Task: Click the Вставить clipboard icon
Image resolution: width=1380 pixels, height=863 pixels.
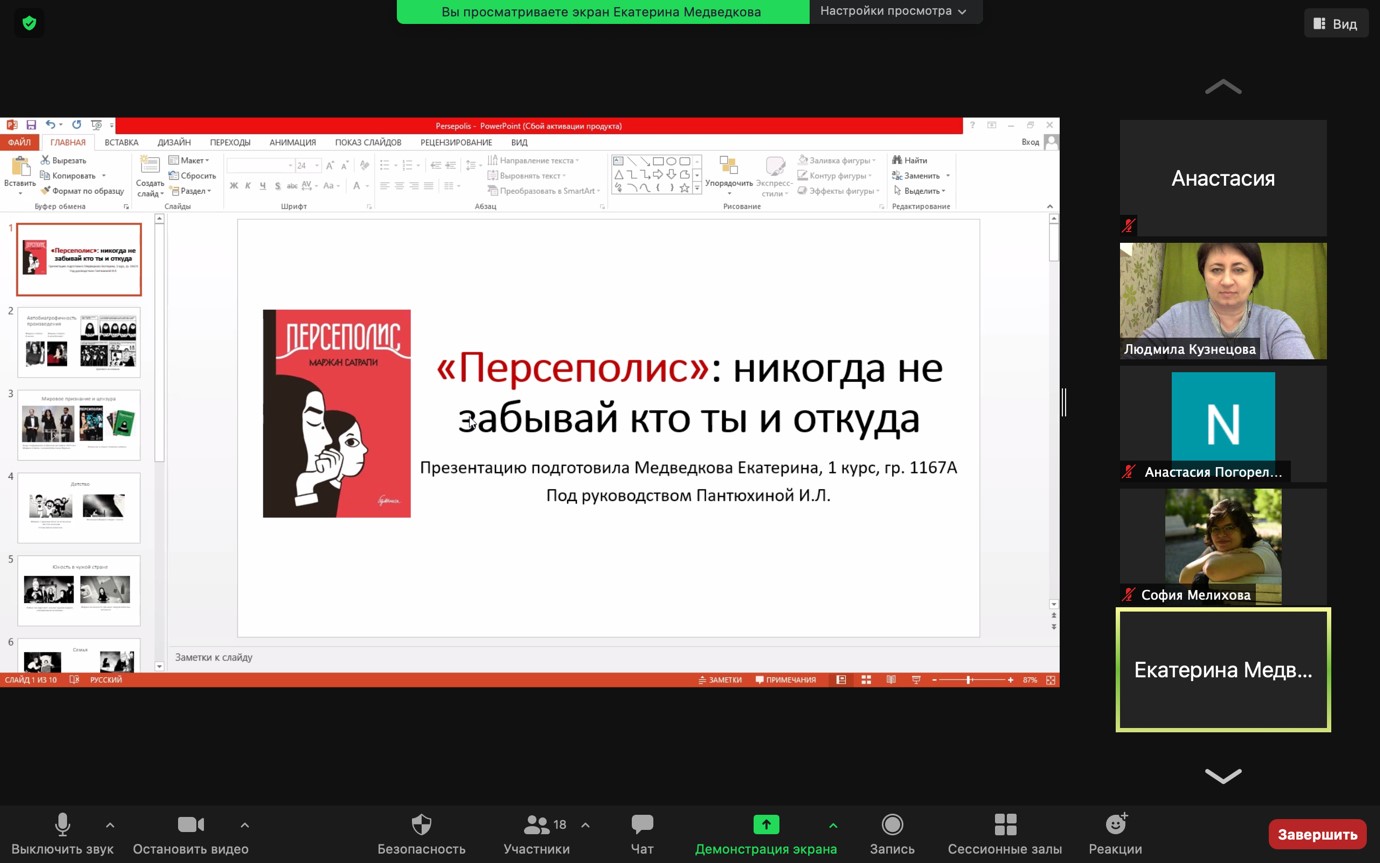Action: click(20, 166)
